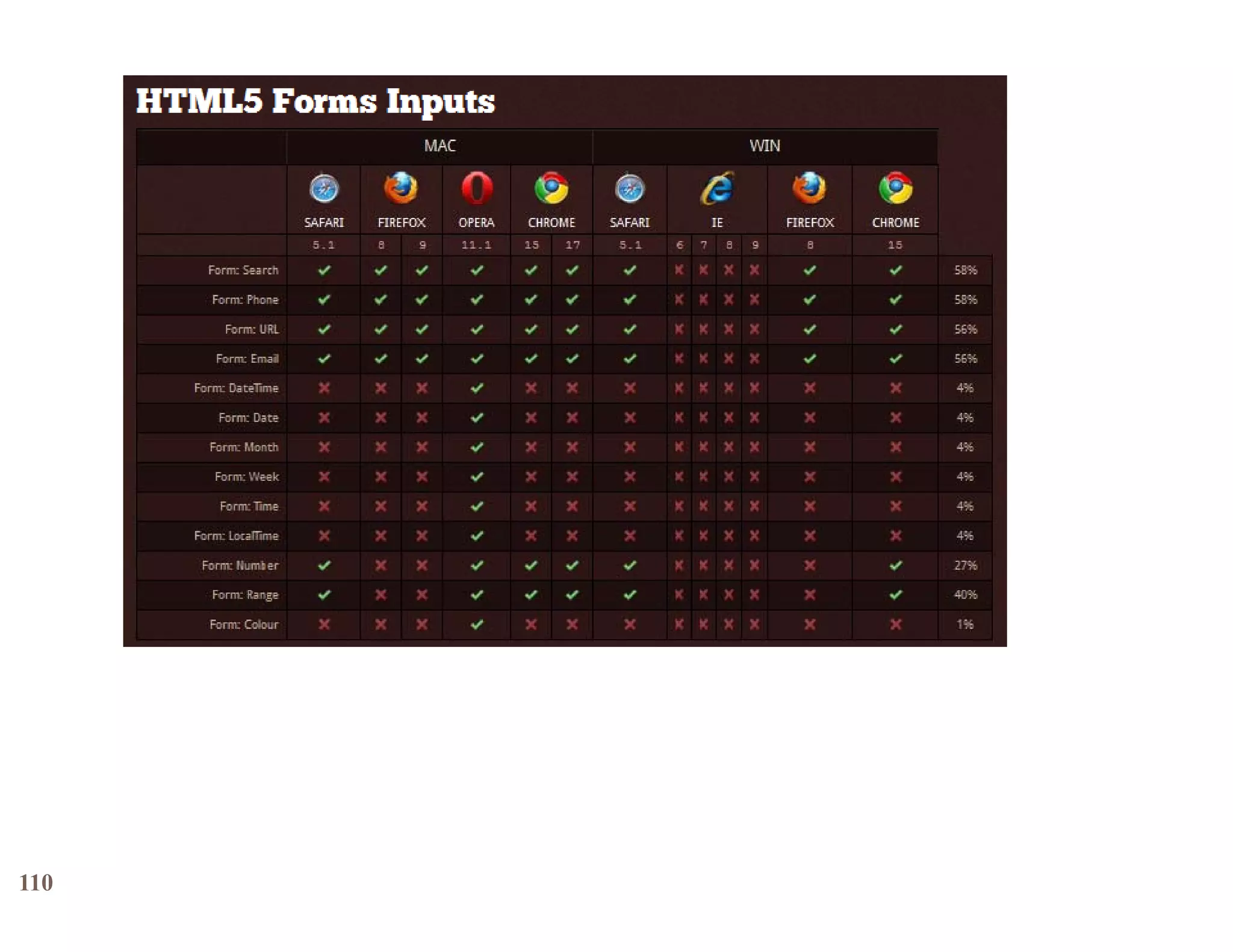This screenshot has height=952, width=1233.
Task: Click Mac Safari checkmark in Form: Search row
Action: pos(324,270)
